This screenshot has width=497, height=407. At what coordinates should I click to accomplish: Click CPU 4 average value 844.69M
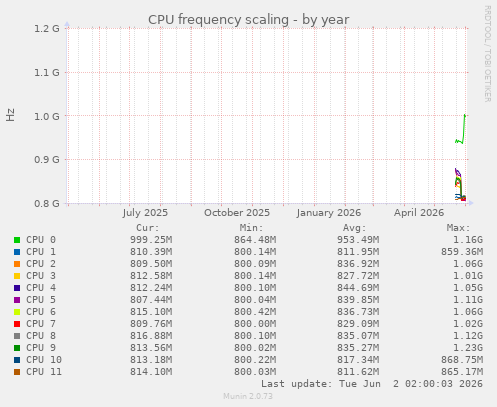click(x=358, y=288)
